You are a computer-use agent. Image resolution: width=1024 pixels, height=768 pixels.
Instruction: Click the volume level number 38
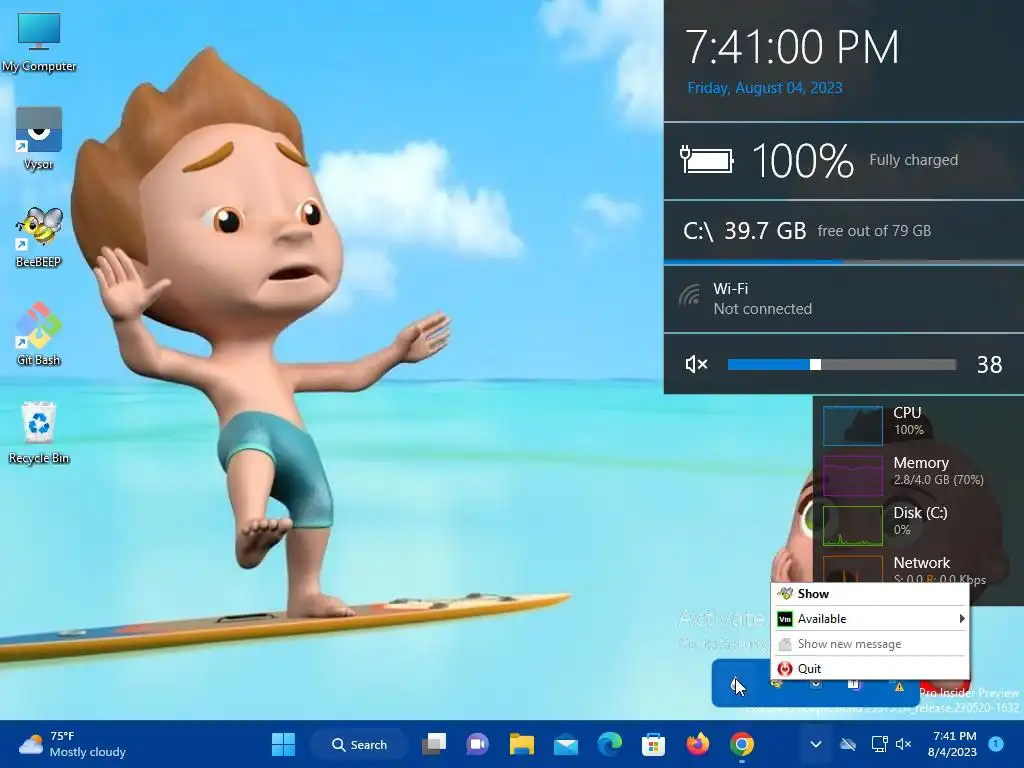(989, 364)
